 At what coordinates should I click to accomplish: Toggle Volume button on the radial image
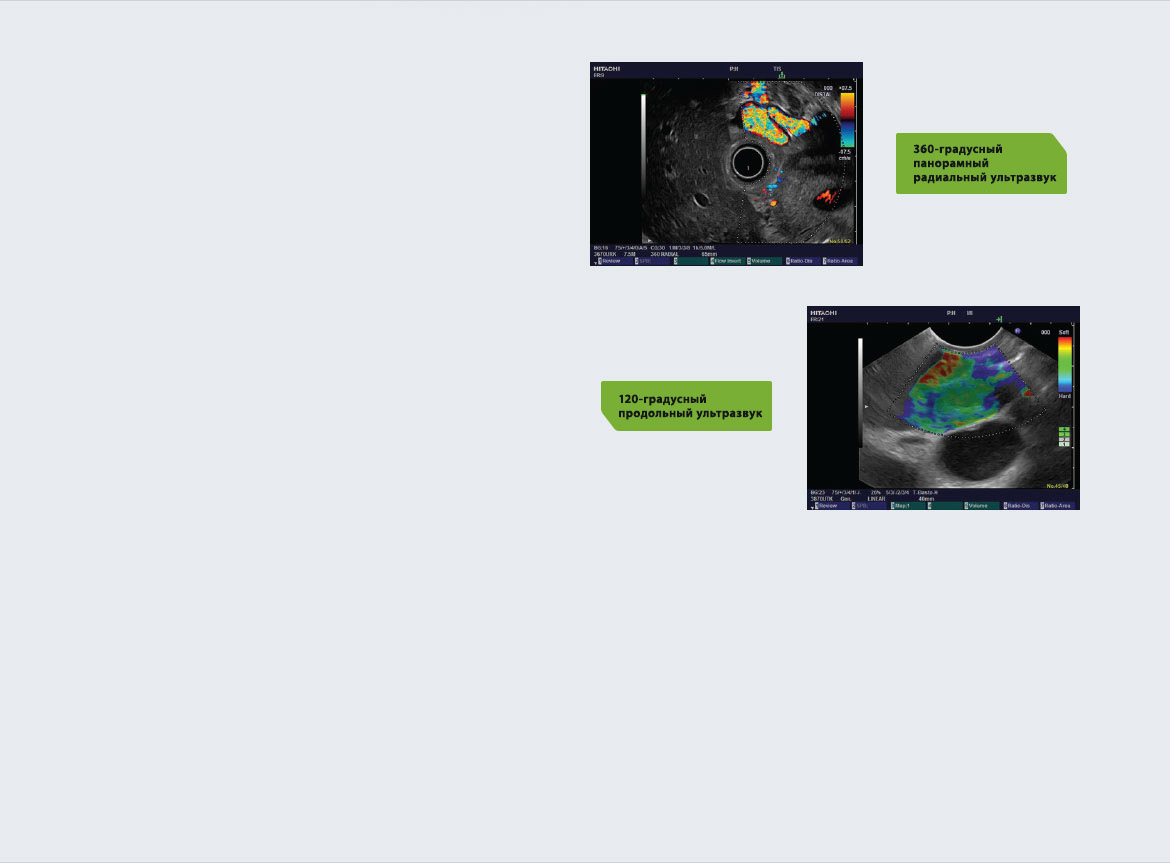(x=767, y=261)
